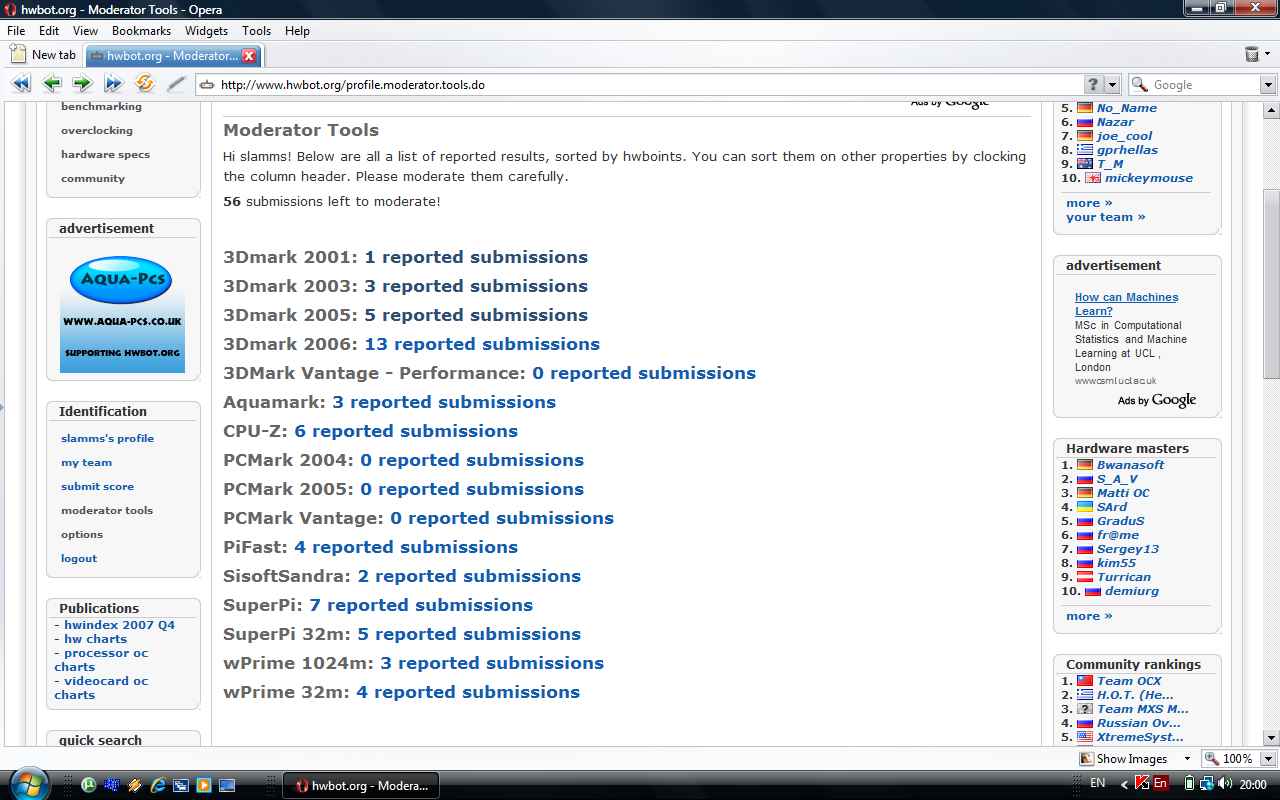Click the hwindex 2007 Q4 publication link
1280x800 pixels.
click(119, 625)
